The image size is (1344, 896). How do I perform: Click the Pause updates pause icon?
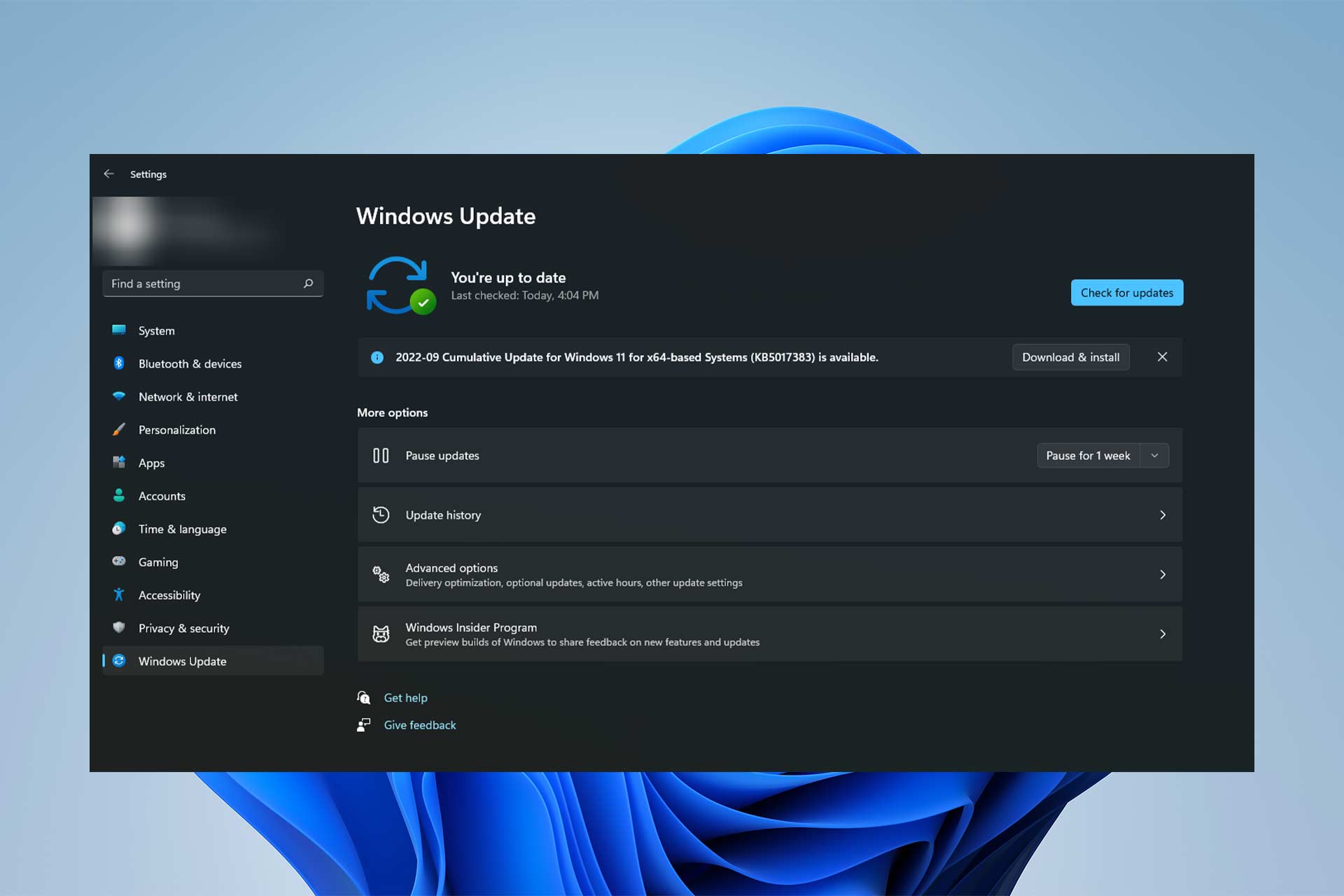[381, 456]
